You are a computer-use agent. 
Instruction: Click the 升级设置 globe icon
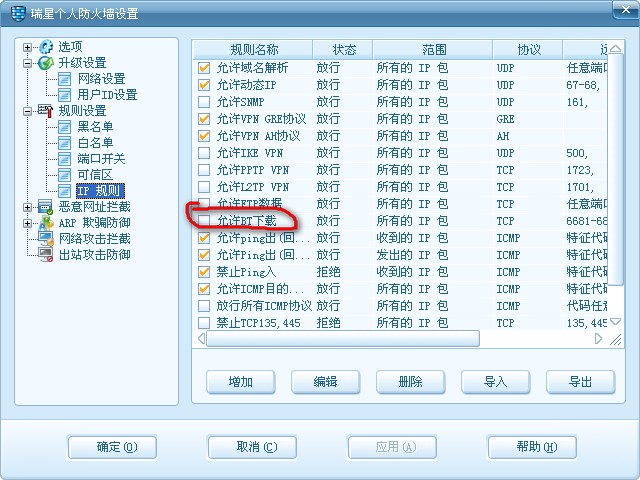[45, 63]
